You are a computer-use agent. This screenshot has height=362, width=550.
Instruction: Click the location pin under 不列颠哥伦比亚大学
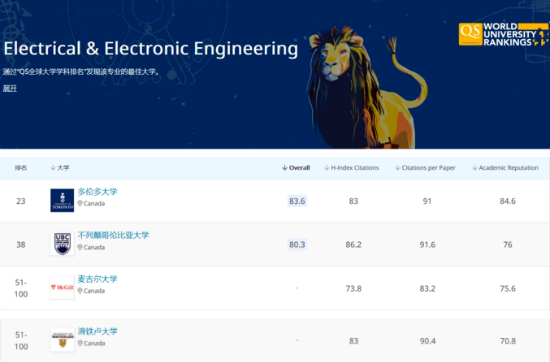80,247
